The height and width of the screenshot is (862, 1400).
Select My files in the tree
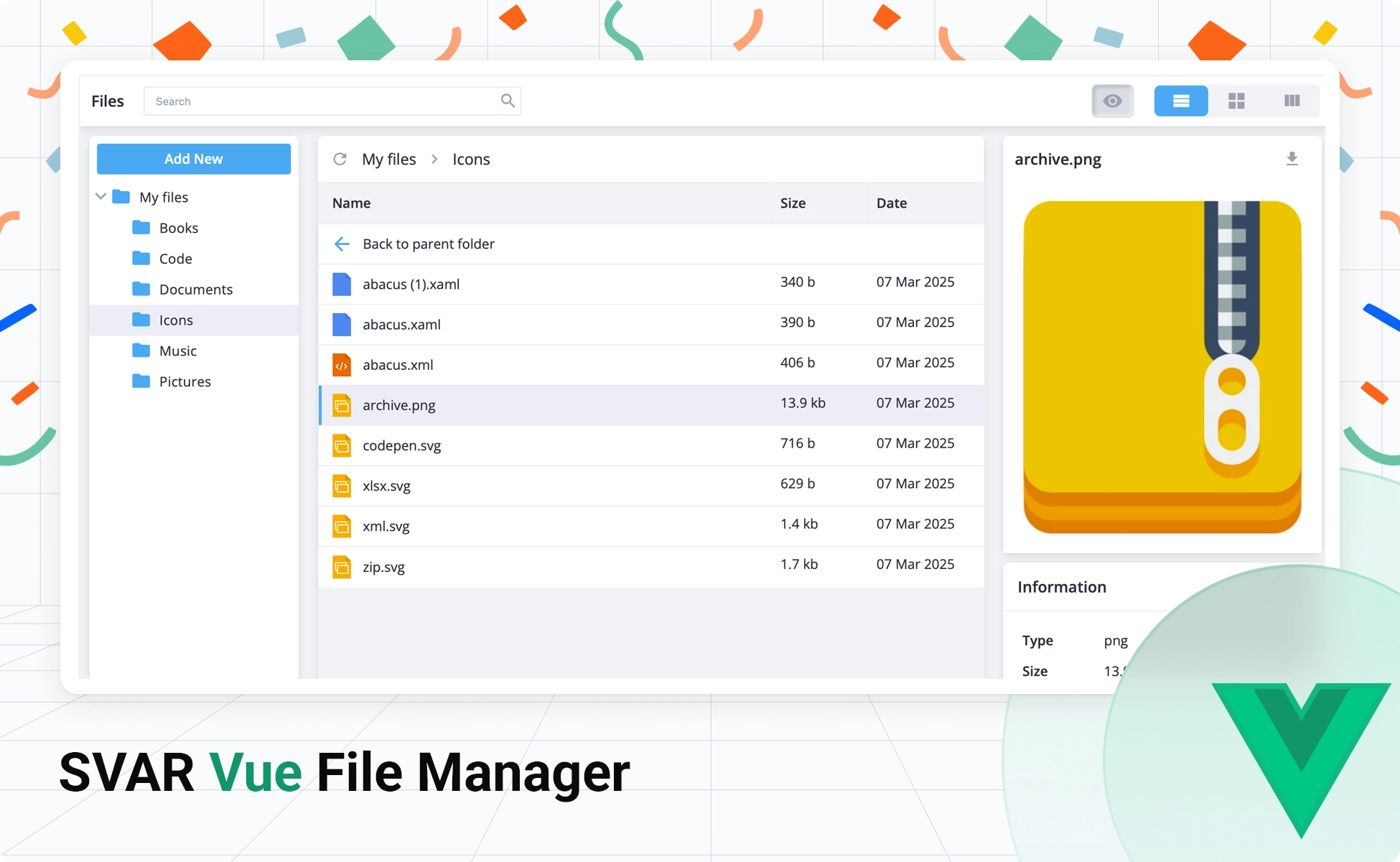tap(164, 197)
